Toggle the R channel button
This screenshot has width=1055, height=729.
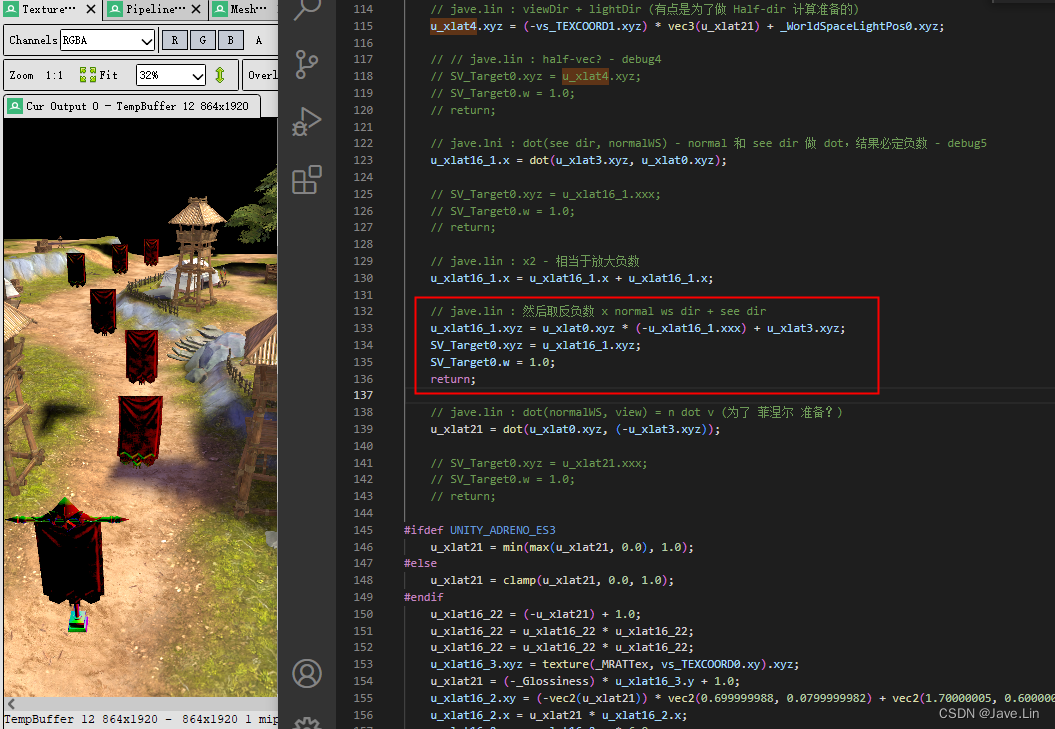pos(174,40)
